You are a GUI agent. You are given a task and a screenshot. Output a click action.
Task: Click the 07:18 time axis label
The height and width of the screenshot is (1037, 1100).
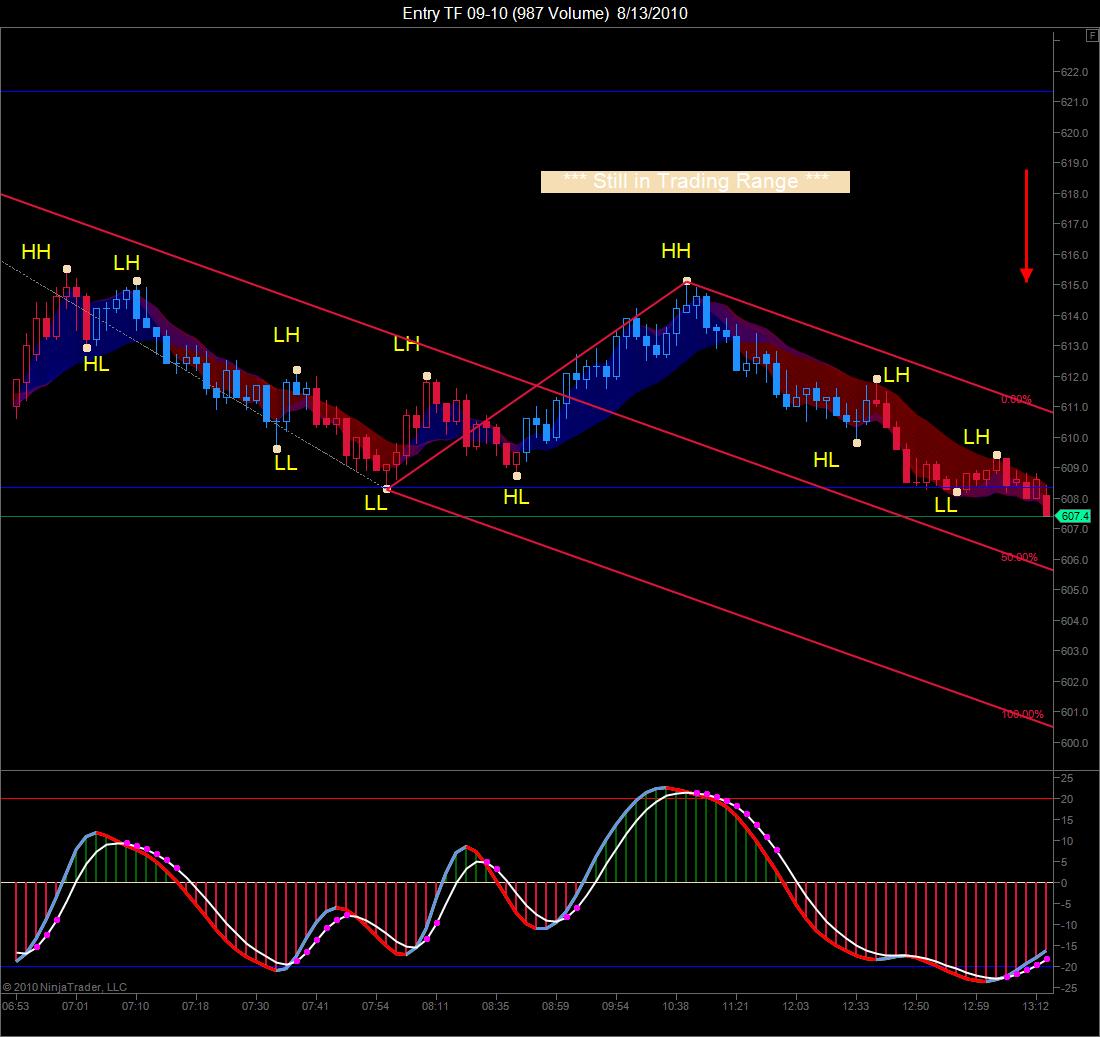195,1006
